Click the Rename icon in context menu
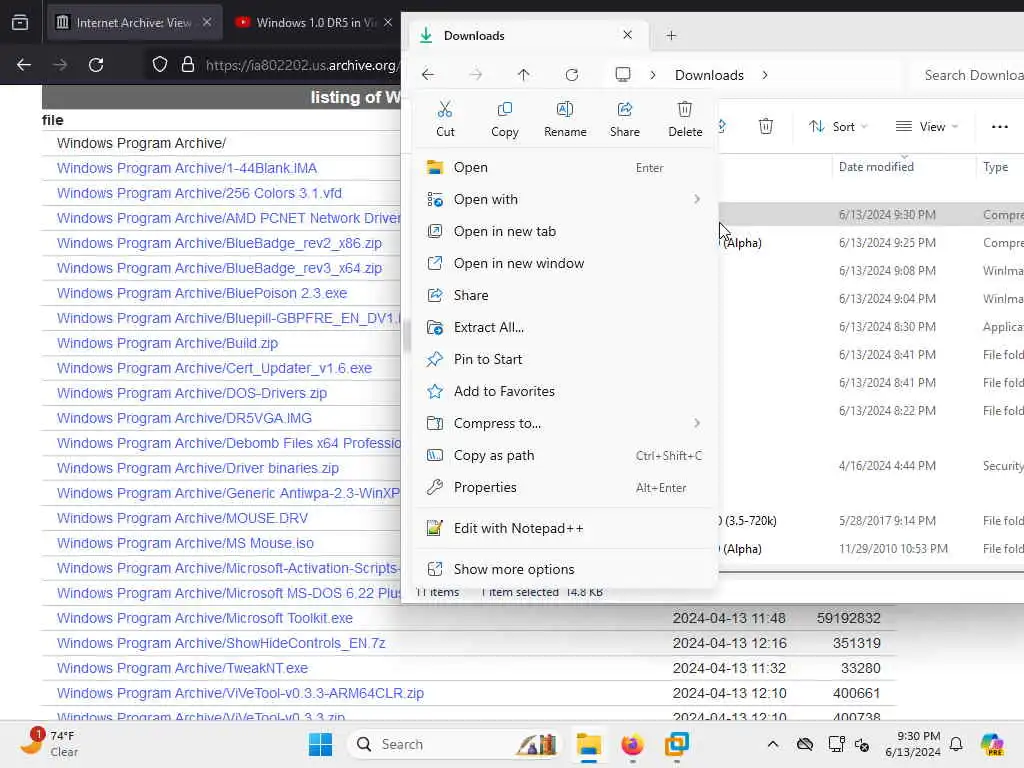The image size is (1024, 768). coord(565,118)
